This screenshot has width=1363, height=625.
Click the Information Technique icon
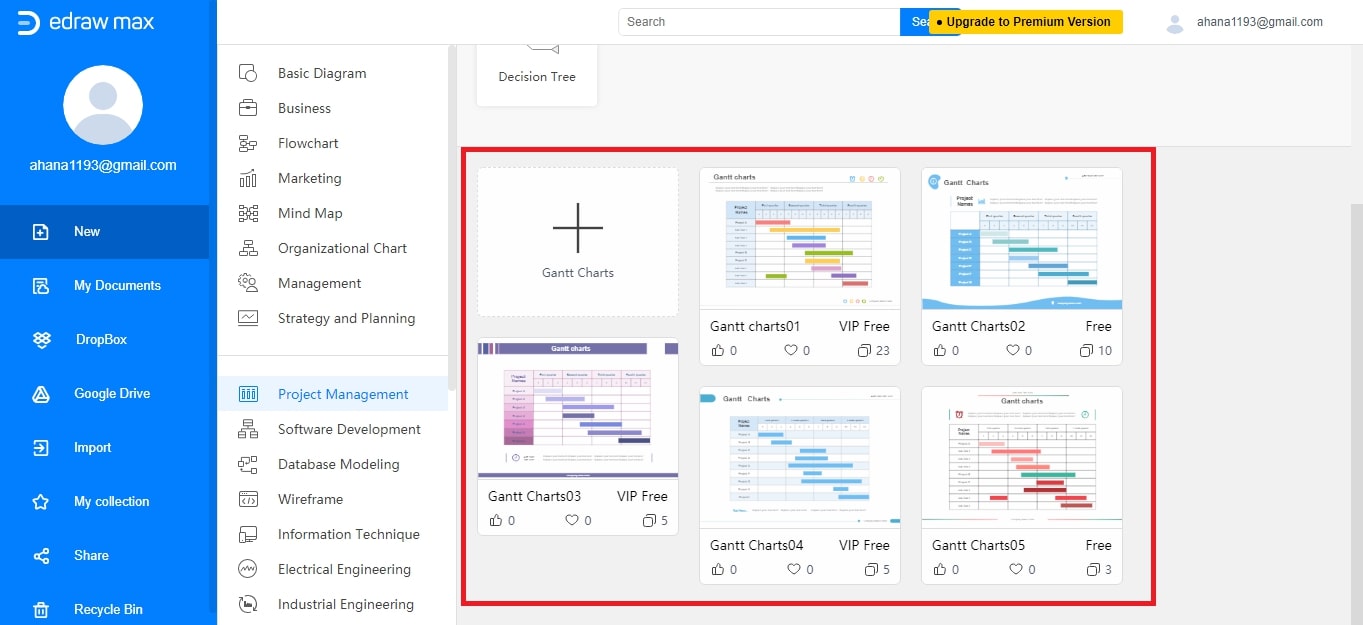coord(248,534)
